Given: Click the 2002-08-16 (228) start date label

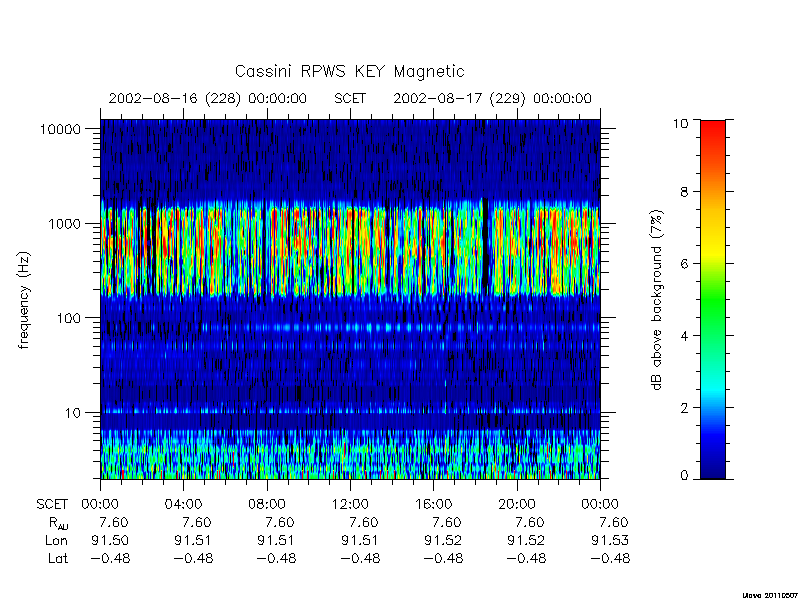Looking at the screenshot, I should (x=207, y=98).
